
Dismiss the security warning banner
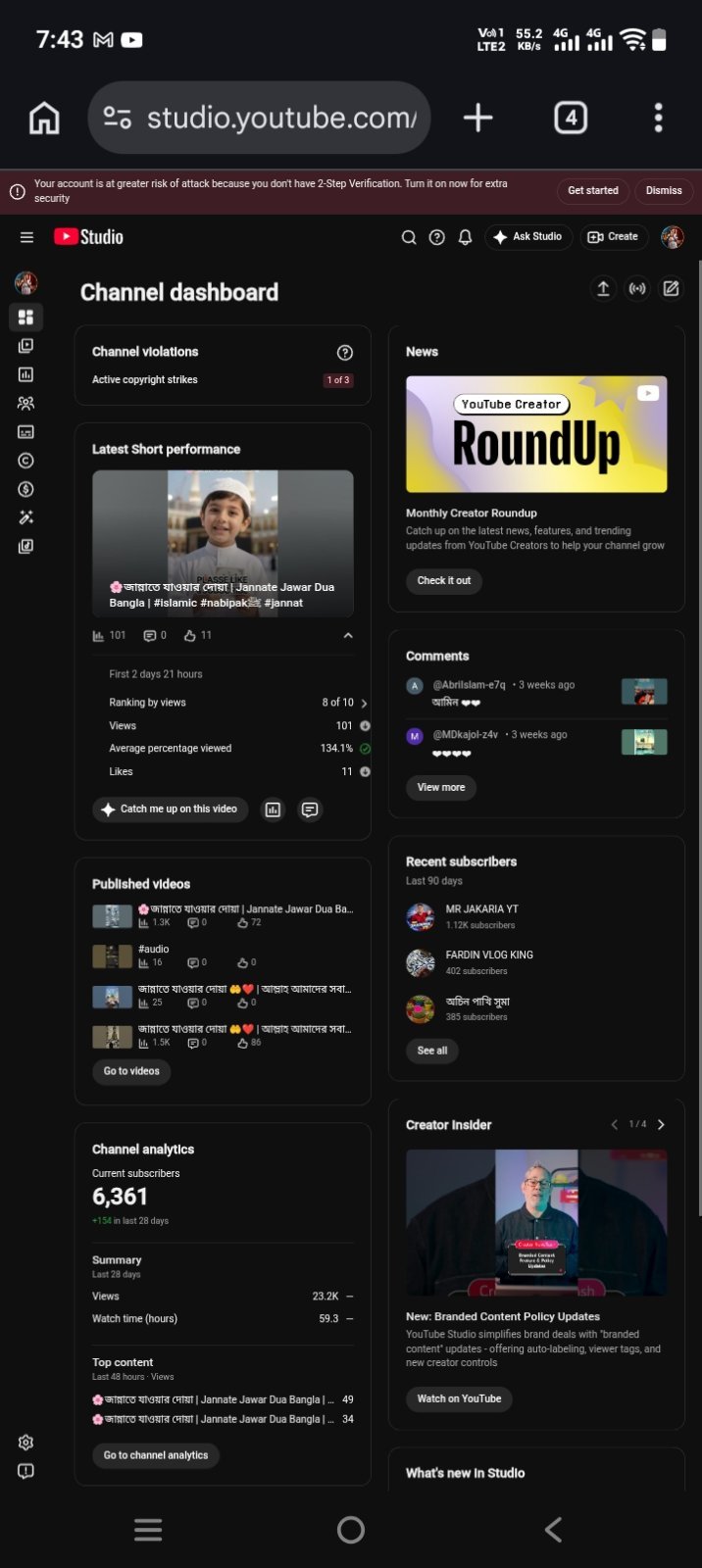click(x=664, y=190)
